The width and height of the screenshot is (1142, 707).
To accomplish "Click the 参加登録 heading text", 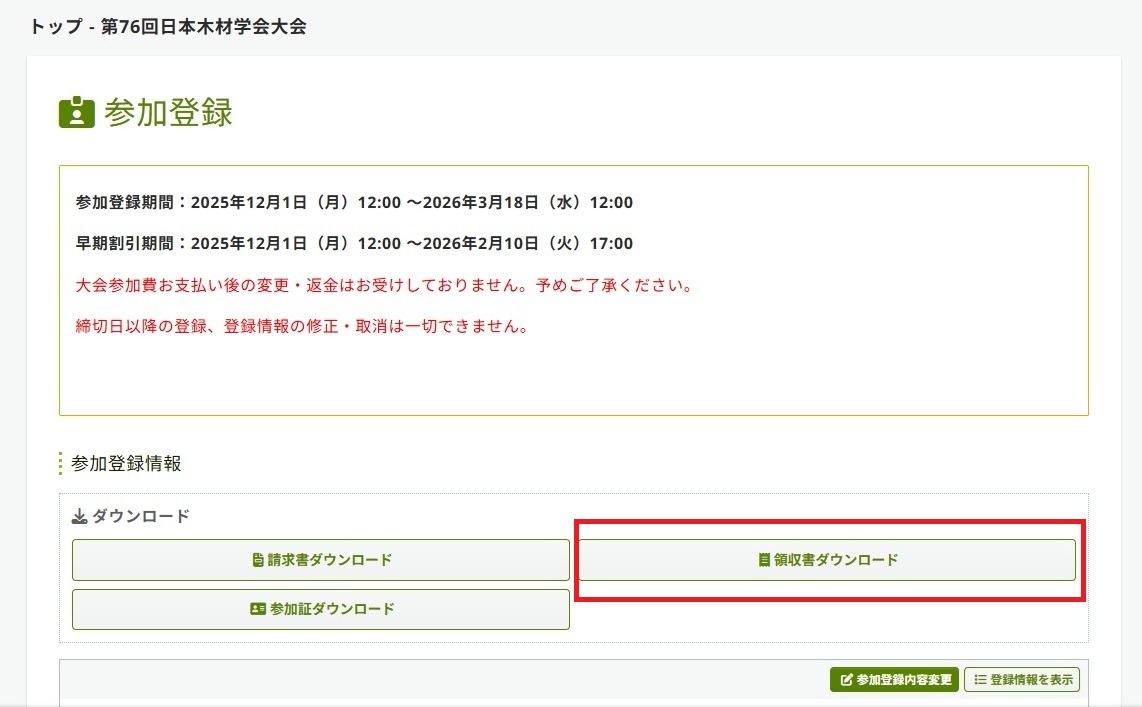I will pyautogui.click(x=168, y=113).
